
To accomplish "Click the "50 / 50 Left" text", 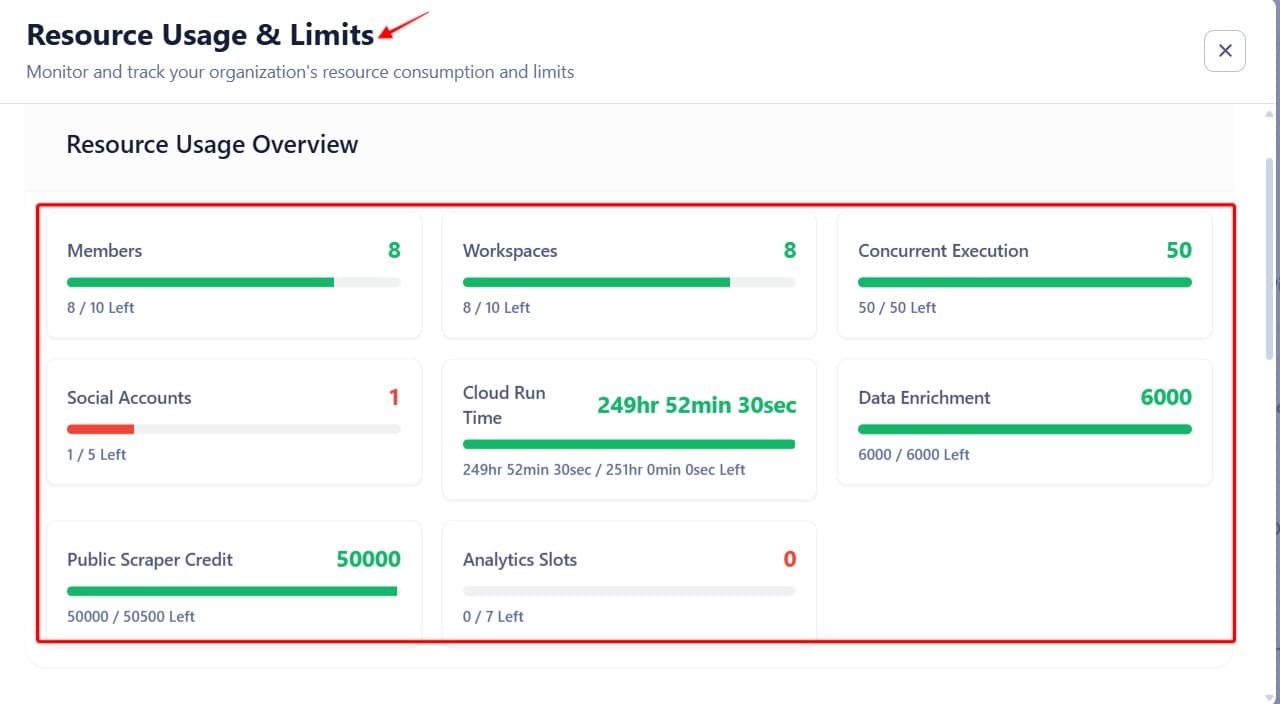I will point(896,308).
